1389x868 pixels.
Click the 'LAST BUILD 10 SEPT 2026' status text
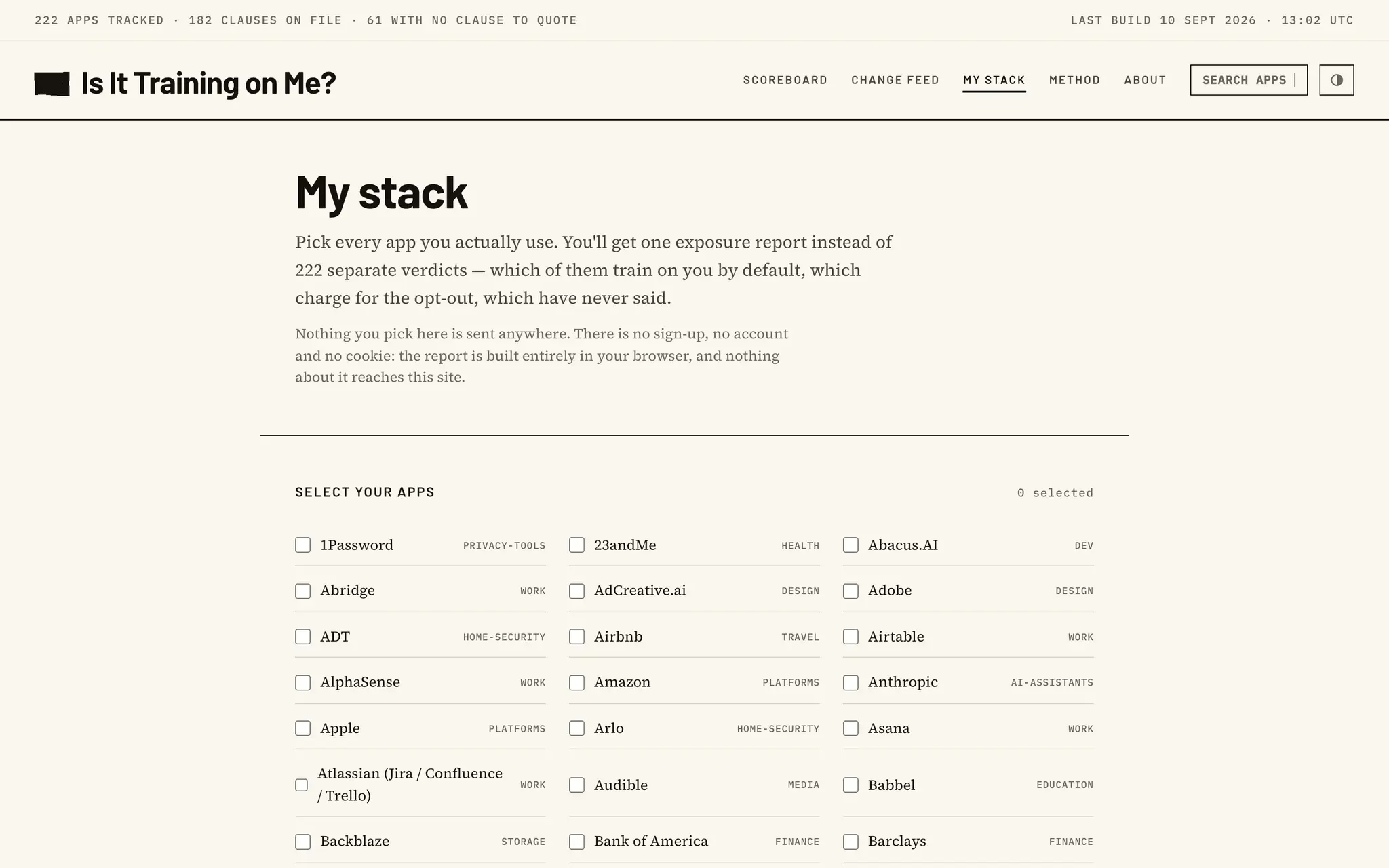click(1163, 20)
